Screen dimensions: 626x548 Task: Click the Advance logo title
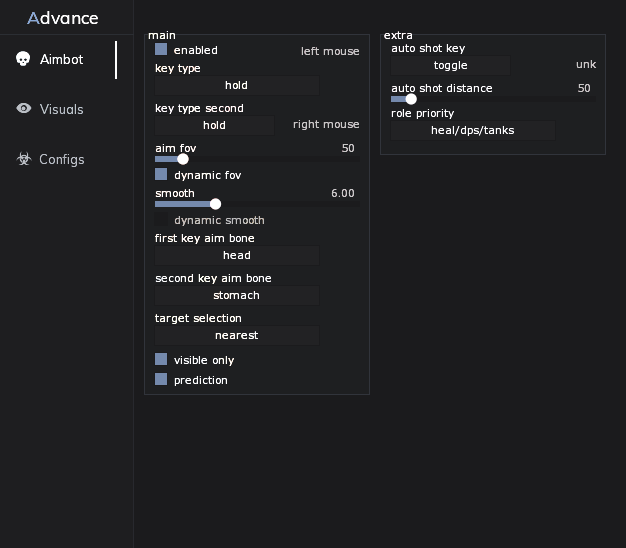pyautogui.click(x=63, y=18)
